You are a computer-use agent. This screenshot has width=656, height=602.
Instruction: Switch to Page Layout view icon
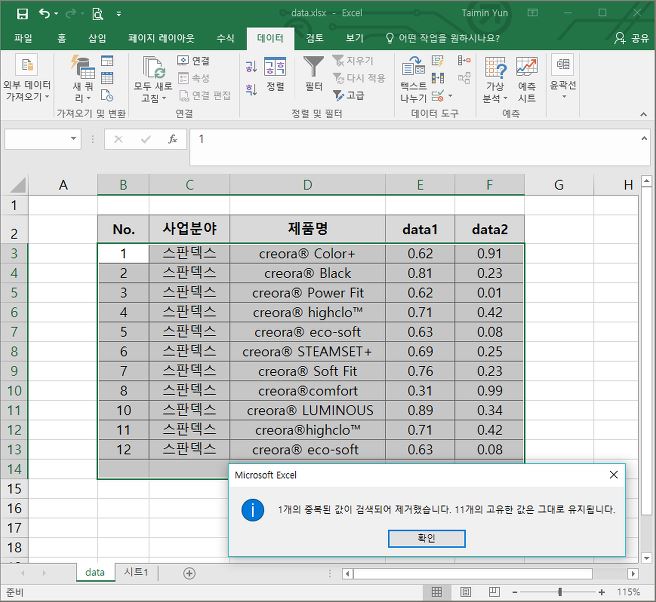click(x=465, y=592)
